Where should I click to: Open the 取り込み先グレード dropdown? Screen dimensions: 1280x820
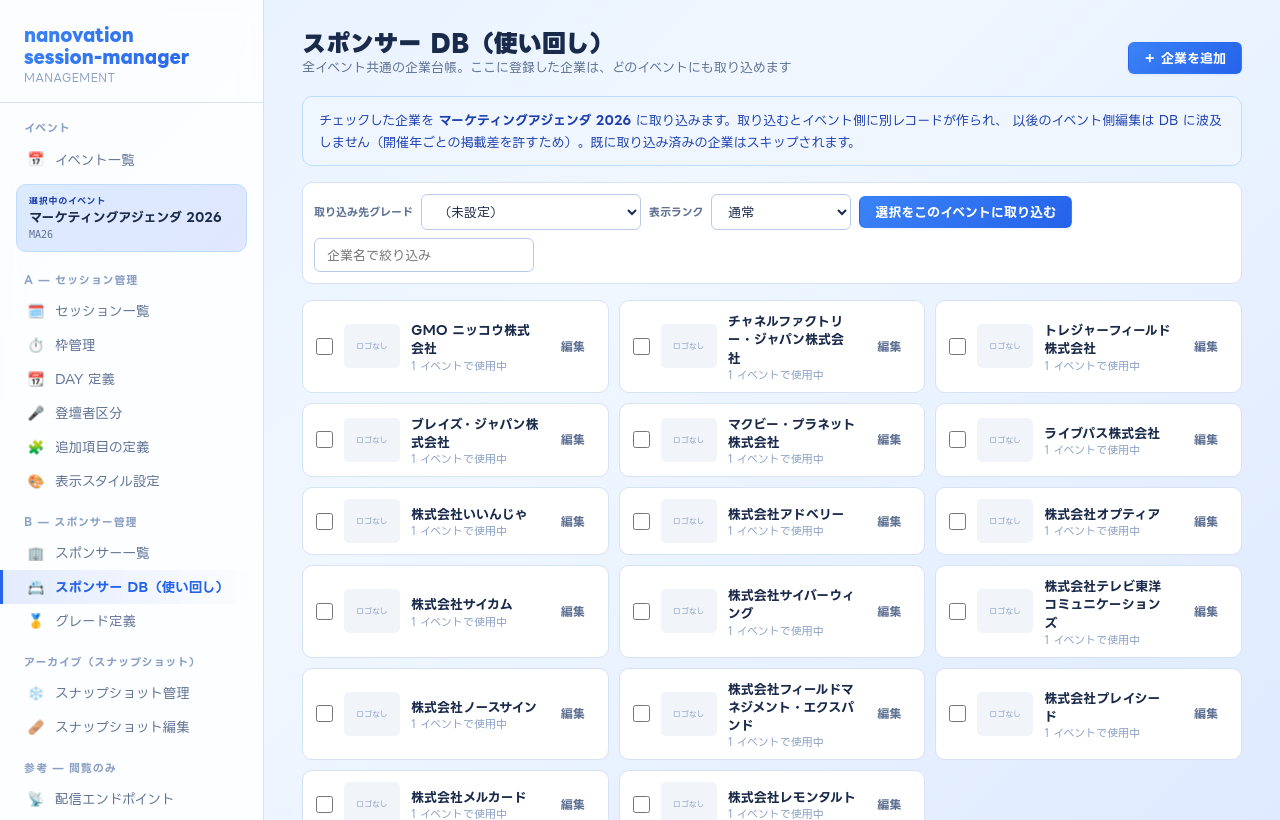click(x=531, y=212)
